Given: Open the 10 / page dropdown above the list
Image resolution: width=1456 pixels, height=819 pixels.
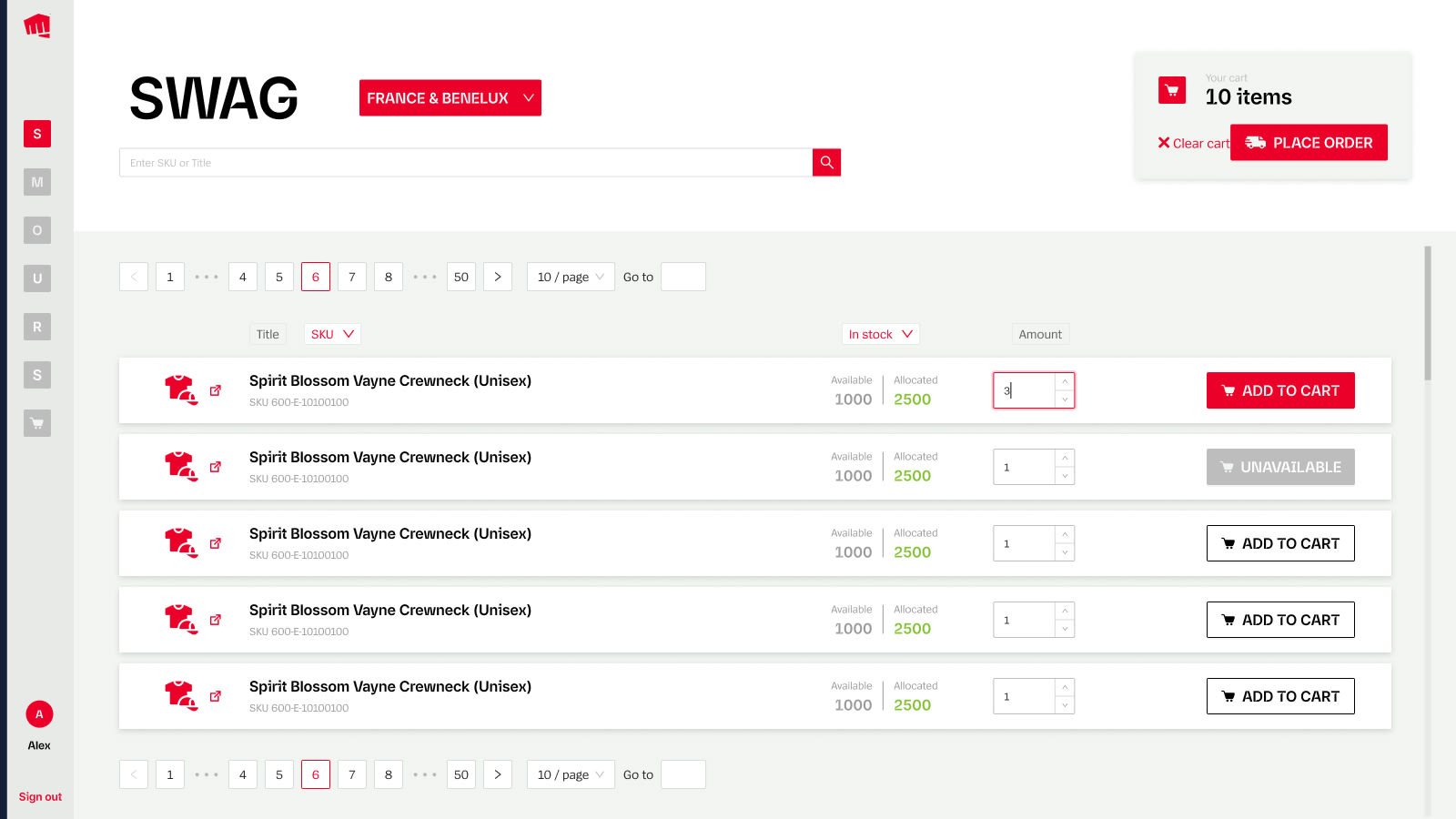Looking at the screenshot, I should coord(571,277).
